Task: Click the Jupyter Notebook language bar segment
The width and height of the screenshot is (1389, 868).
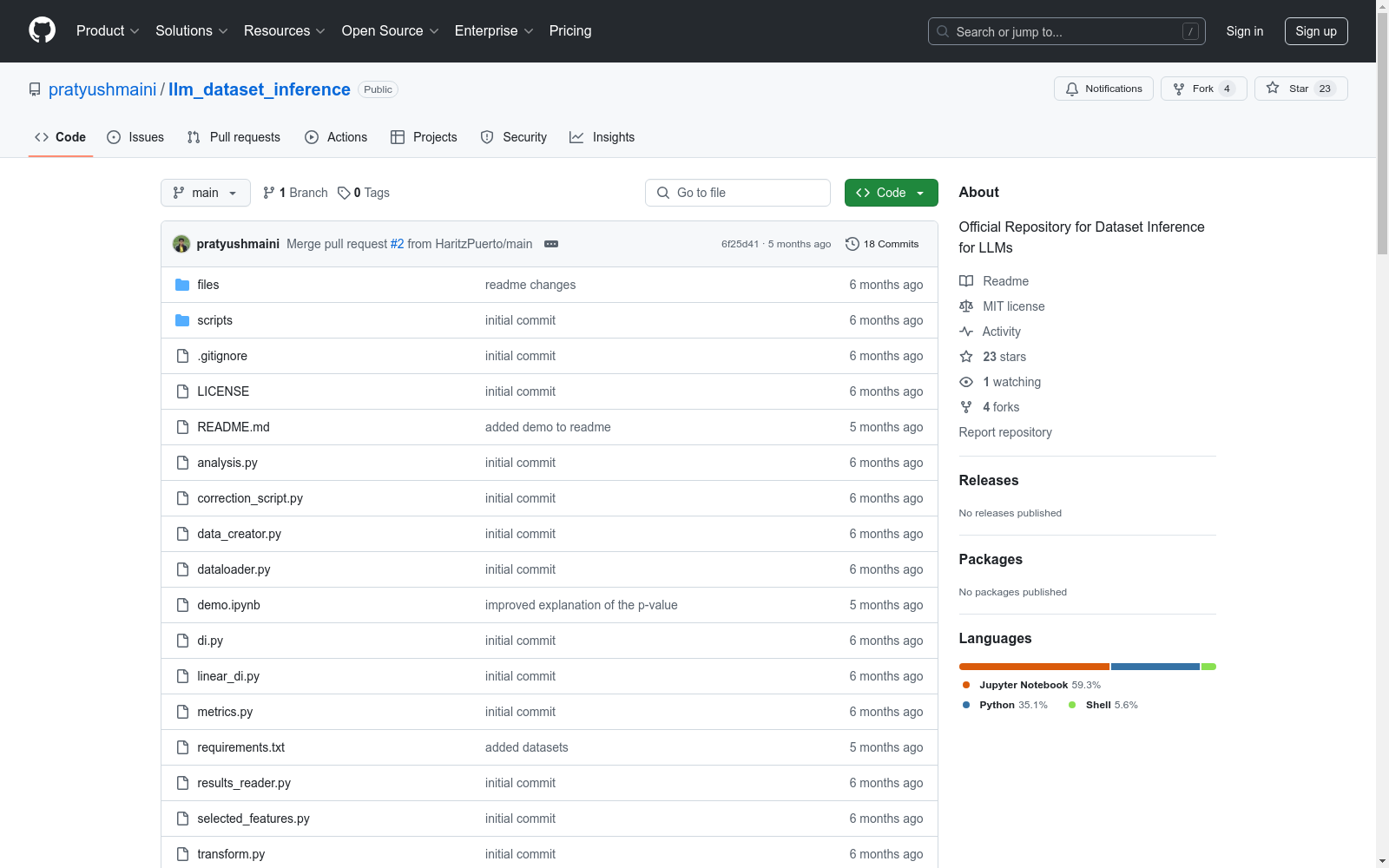Action: click(1034, 667)
